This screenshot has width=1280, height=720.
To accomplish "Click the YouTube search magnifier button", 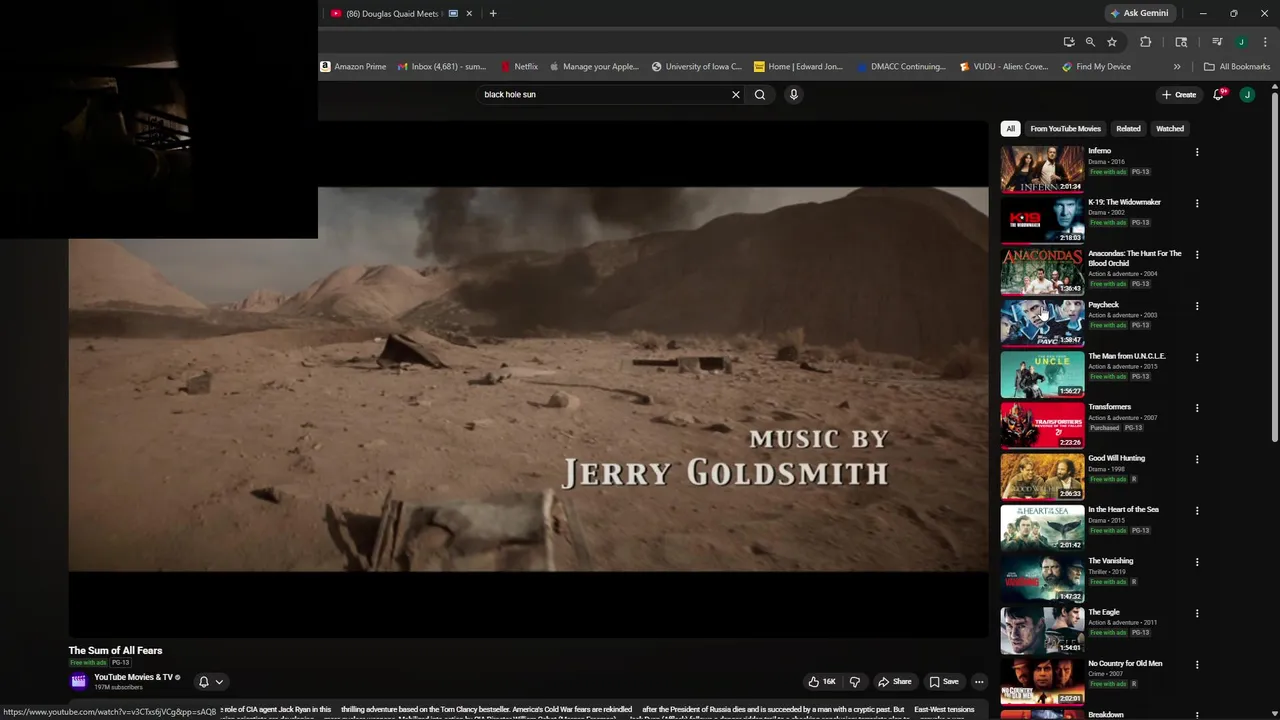I will click(760, 95).
